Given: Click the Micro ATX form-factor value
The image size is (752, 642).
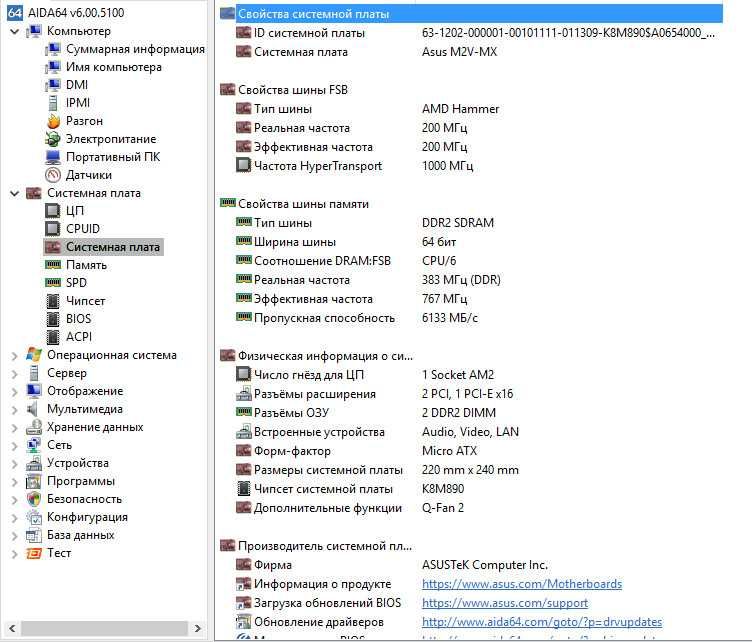Looking at the screenshot, I should pyautogui.click(x=449, y=451).
